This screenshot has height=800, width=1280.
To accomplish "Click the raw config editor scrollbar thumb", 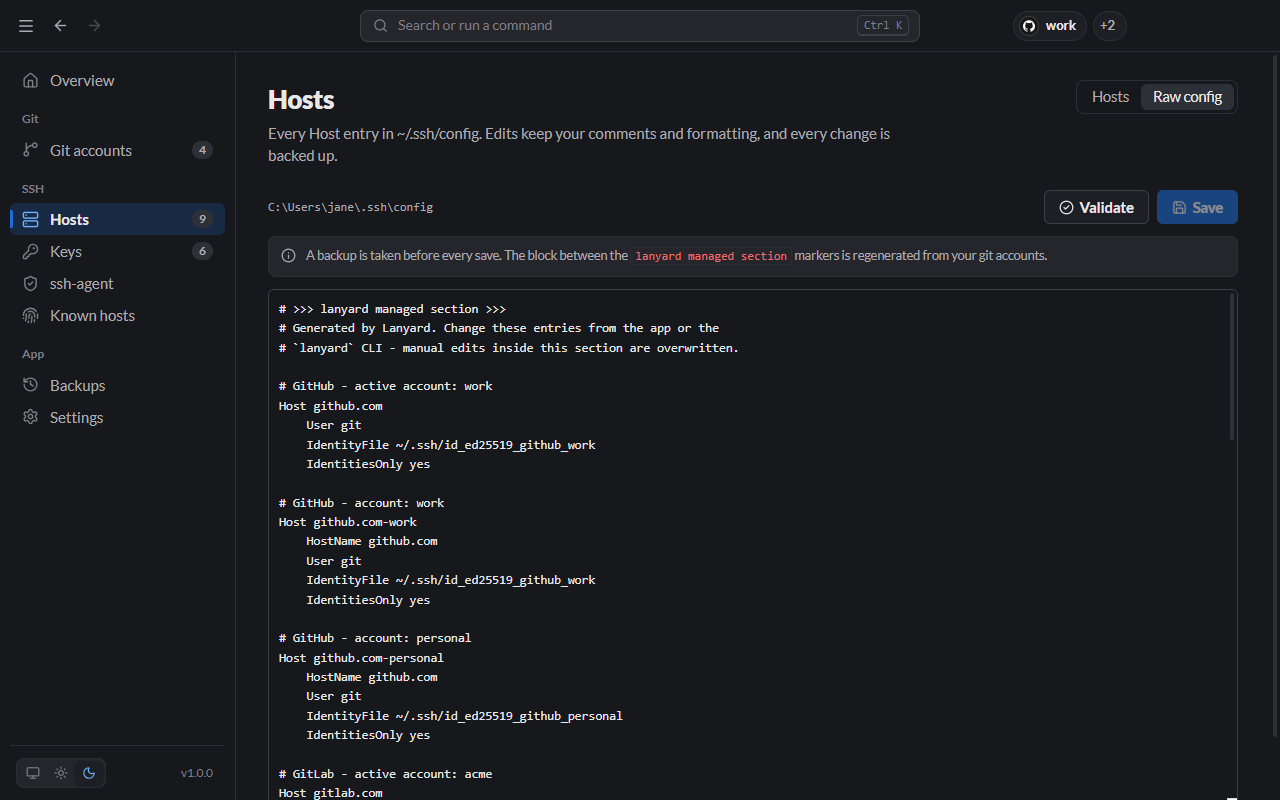I will coord(1231,367).
